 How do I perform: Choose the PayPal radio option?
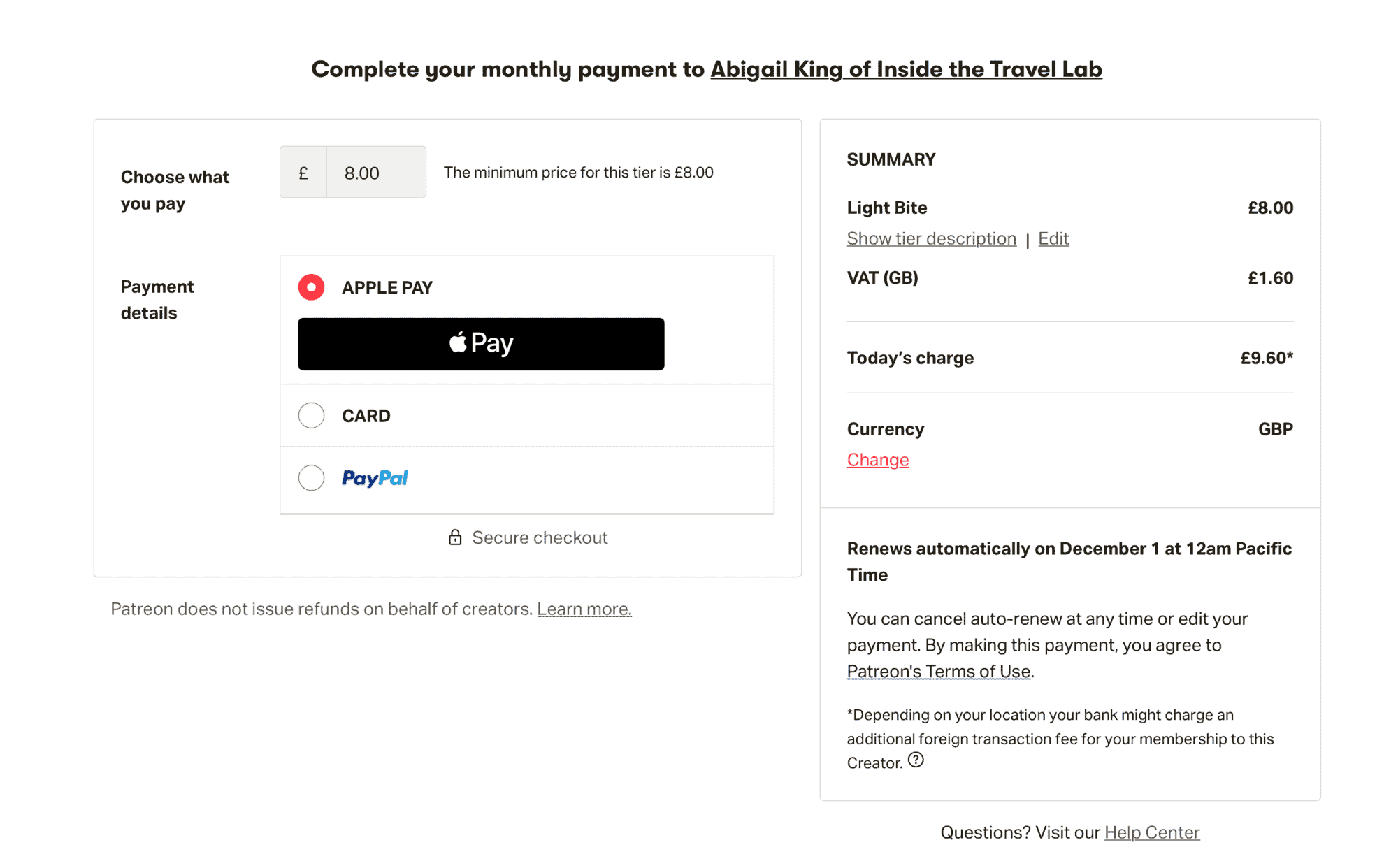pyautogui.click(x=311, y=478)
